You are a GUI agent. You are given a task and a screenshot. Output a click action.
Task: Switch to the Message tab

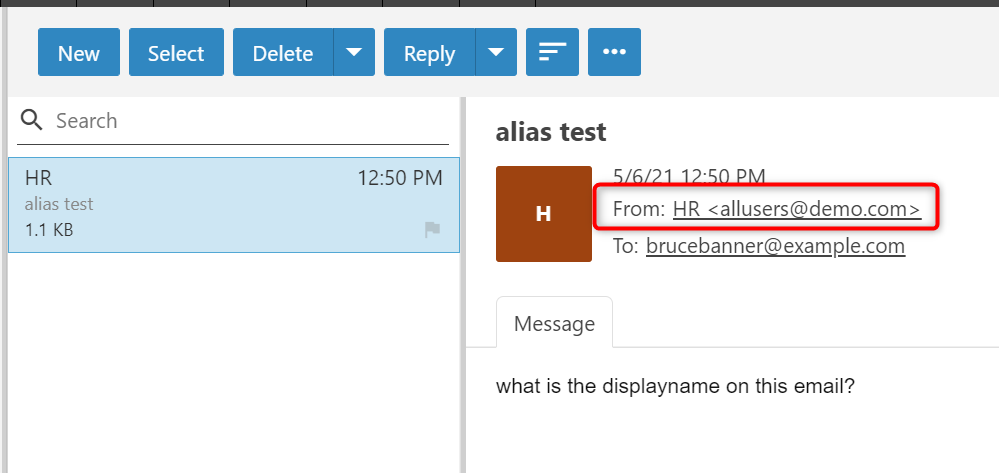[554, 323]
